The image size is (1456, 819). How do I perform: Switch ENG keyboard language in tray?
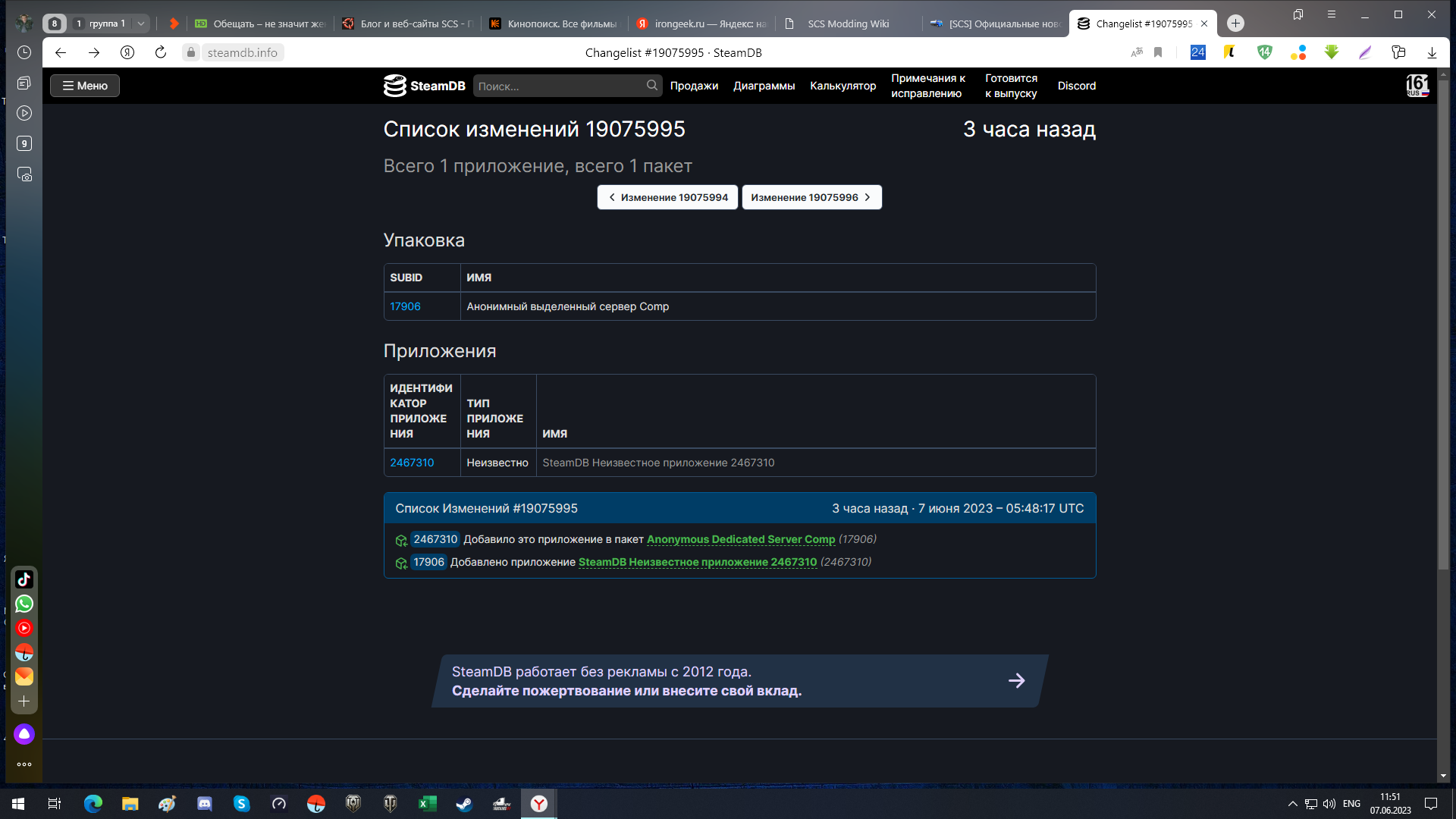pos(1351,804)
